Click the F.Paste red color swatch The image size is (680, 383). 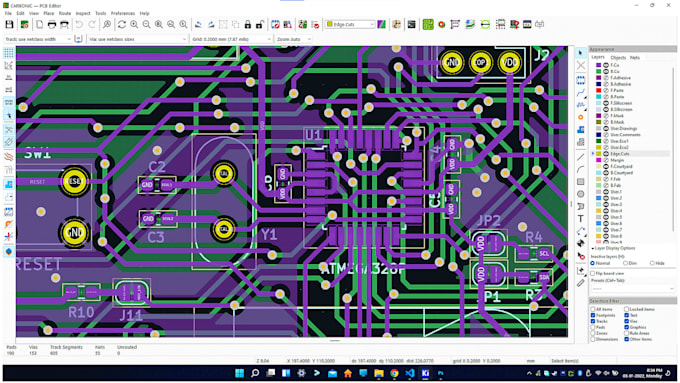coord(599,90)
